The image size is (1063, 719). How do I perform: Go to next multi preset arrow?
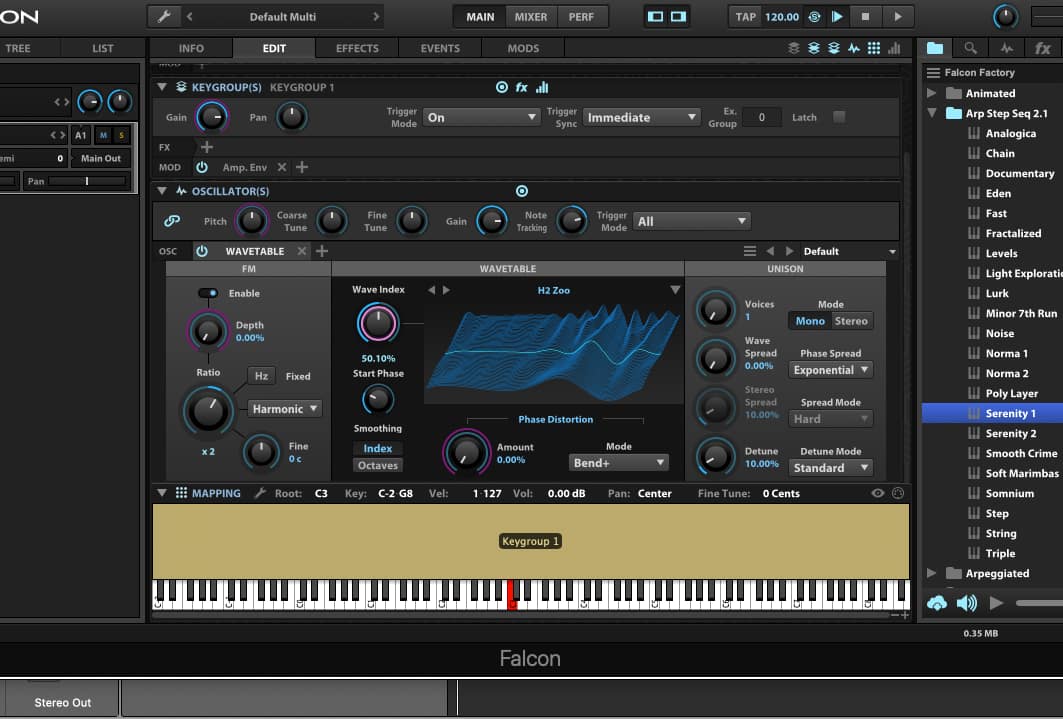(376, 17)
